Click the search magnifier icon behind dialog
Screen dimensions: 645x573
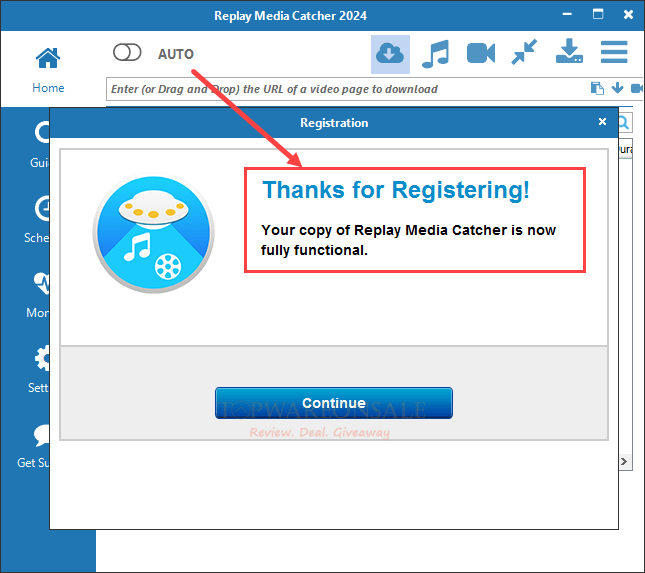pos(624,123)
